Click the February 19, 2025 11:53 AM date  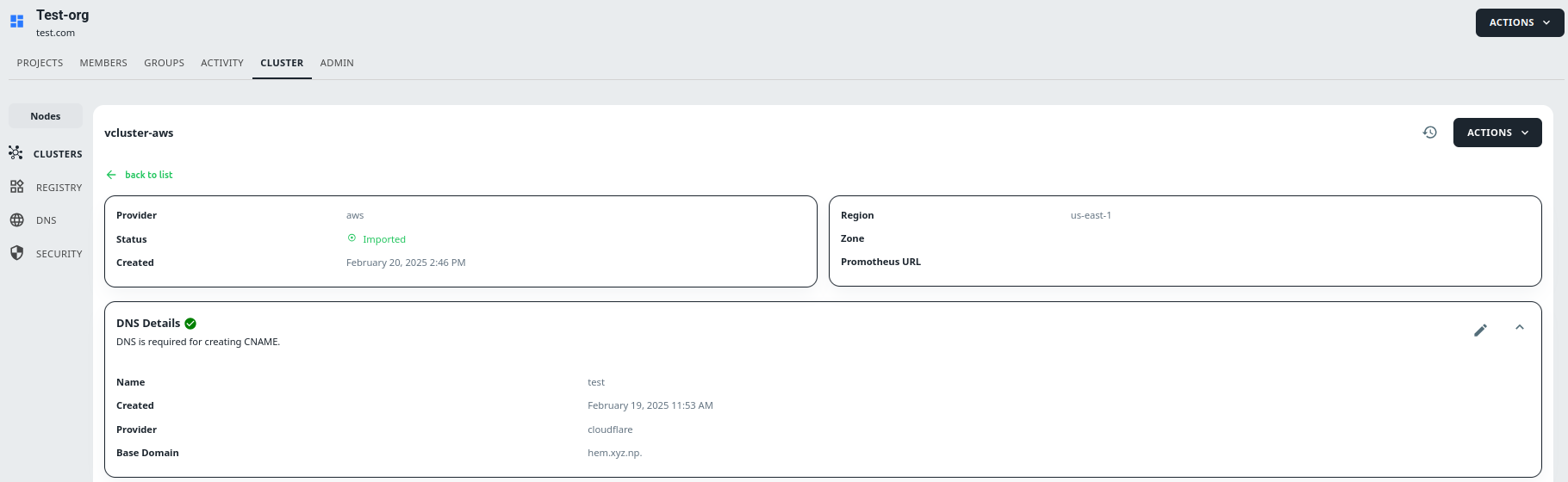pyautogui.click(x=650, y=405)
